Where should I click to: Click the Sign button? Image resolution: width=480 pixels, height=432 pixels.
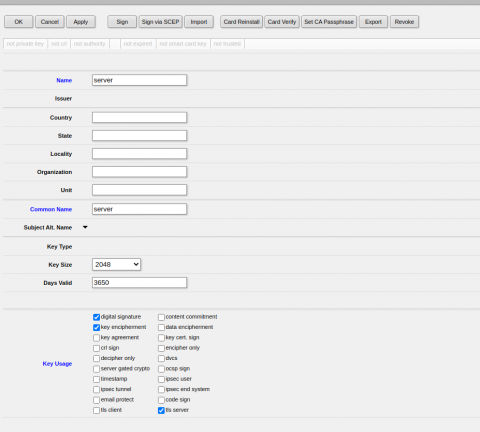pyautogui.click(x=122, y=22)
